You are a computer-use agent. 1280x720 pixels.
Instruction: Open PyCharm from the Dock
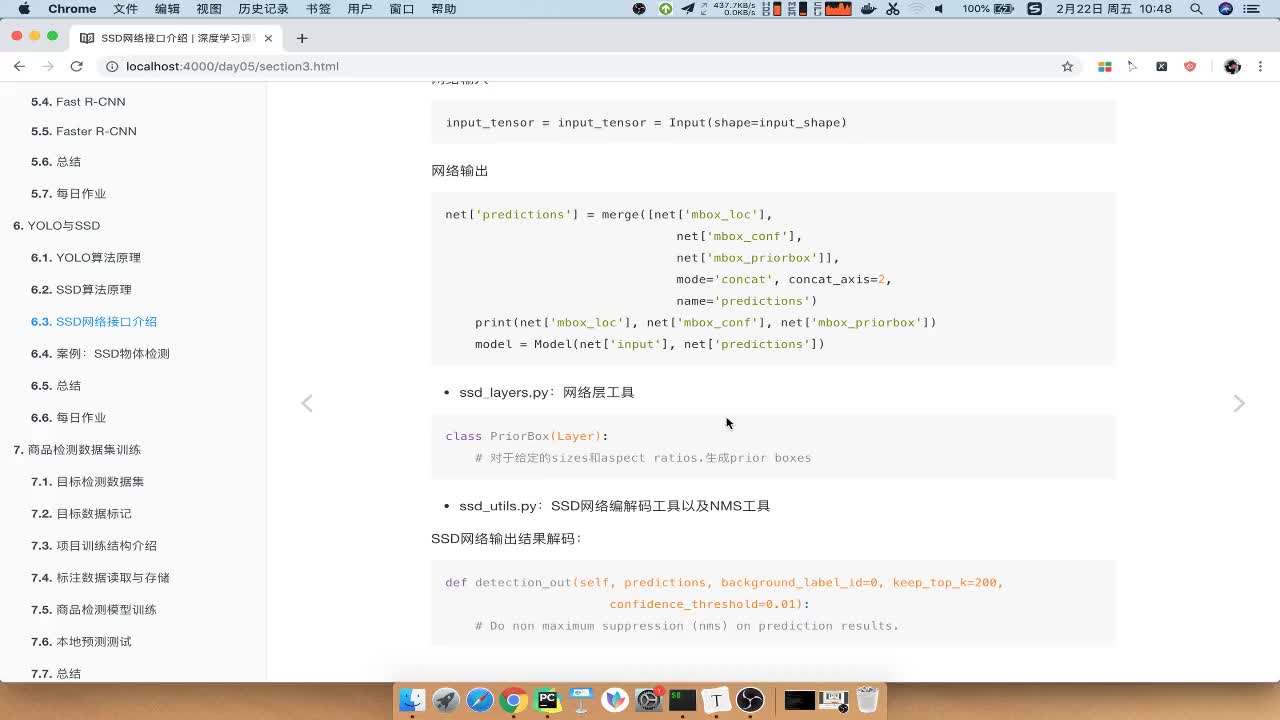(547, 700)
